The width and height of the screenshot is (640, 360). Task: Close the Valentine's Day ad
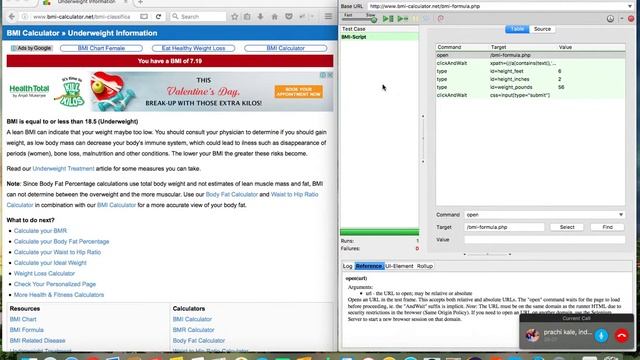pyautogui.click(x=330, y=75)
